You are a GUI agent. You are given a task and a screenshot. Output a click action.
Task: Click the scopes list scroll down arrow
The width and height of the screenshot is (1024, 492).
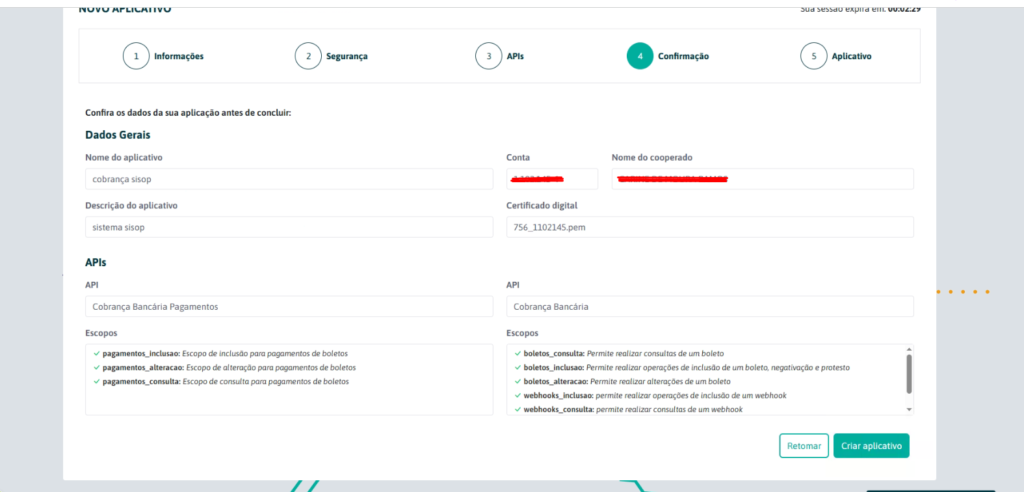[909, 409]
